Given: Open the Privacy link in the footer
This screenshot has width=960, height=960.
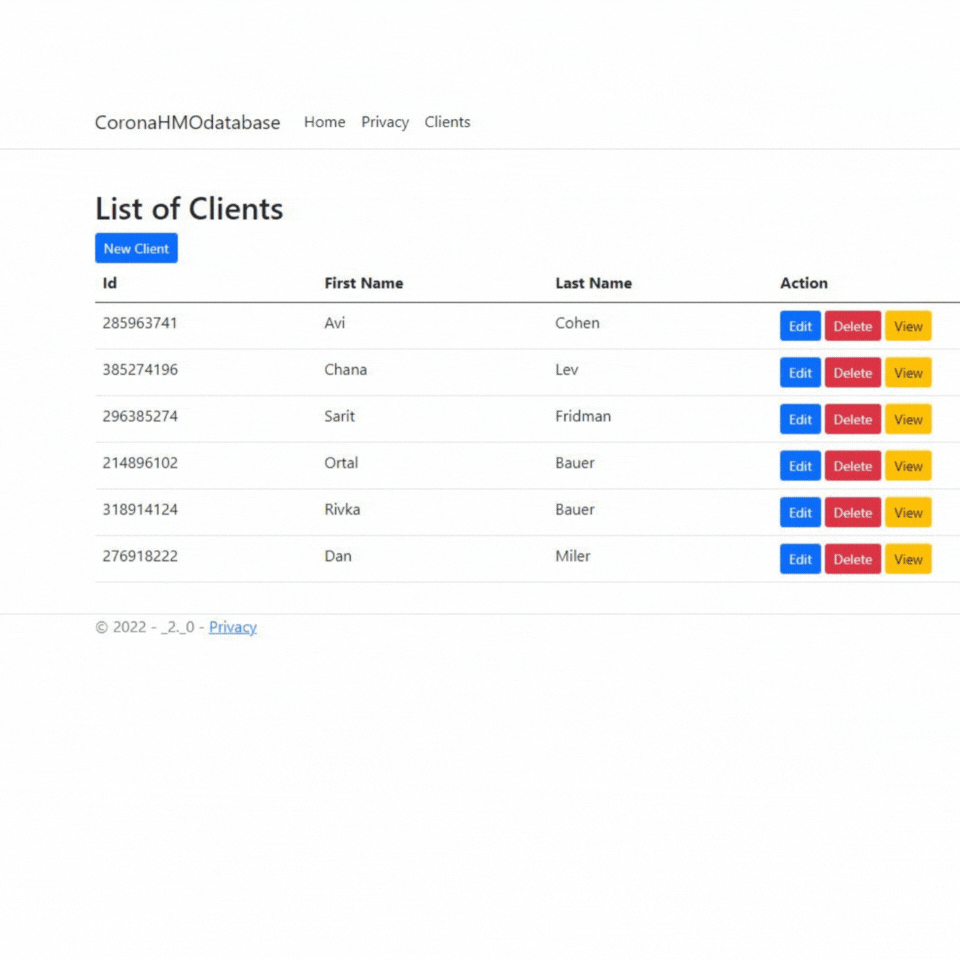Looking at the screenshot, I should coord(233,627).
